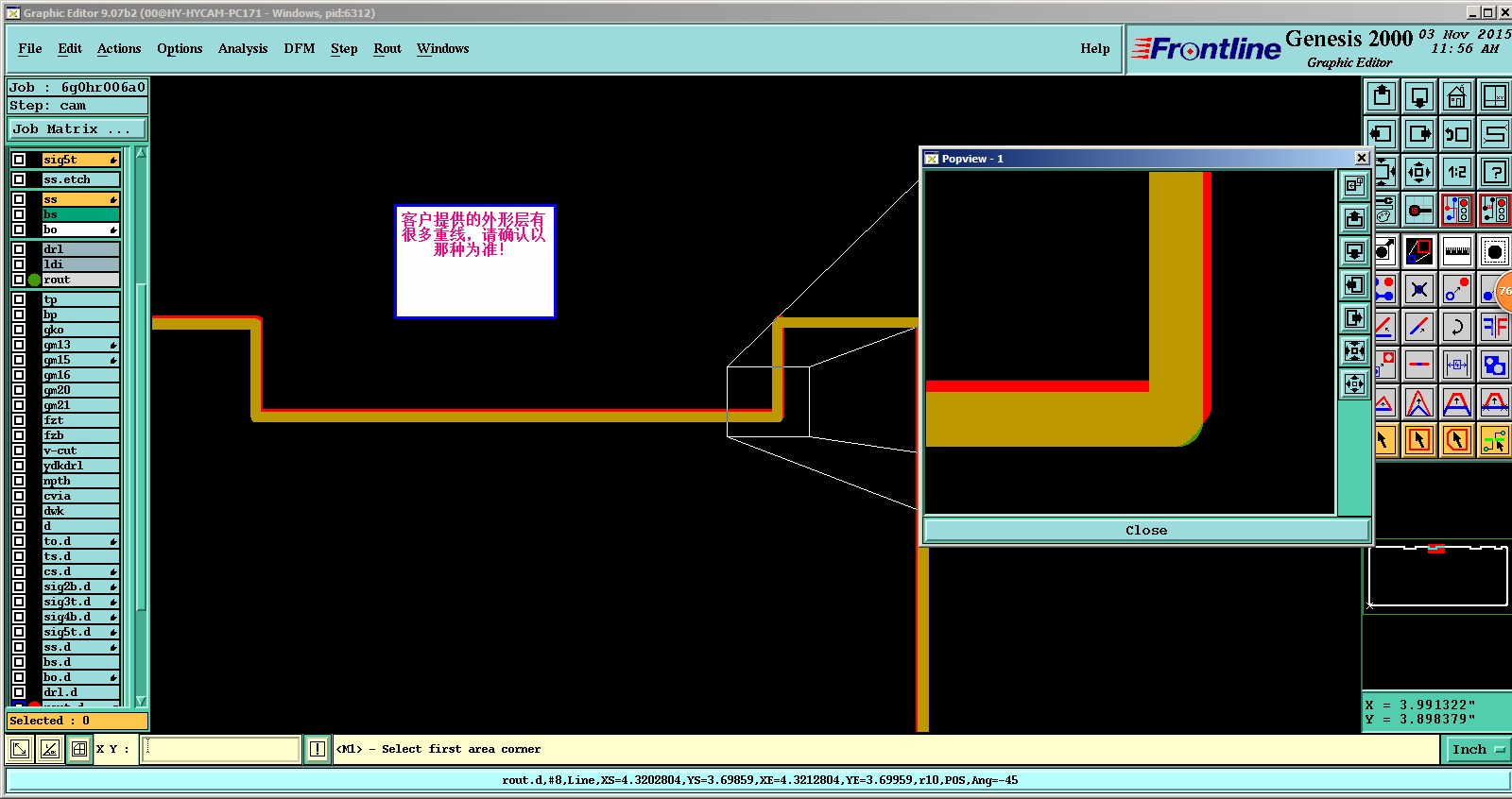Click the 1:2 zoom out icon
The width and height of the screenshot is (1512, 799).
point(1457,172)
